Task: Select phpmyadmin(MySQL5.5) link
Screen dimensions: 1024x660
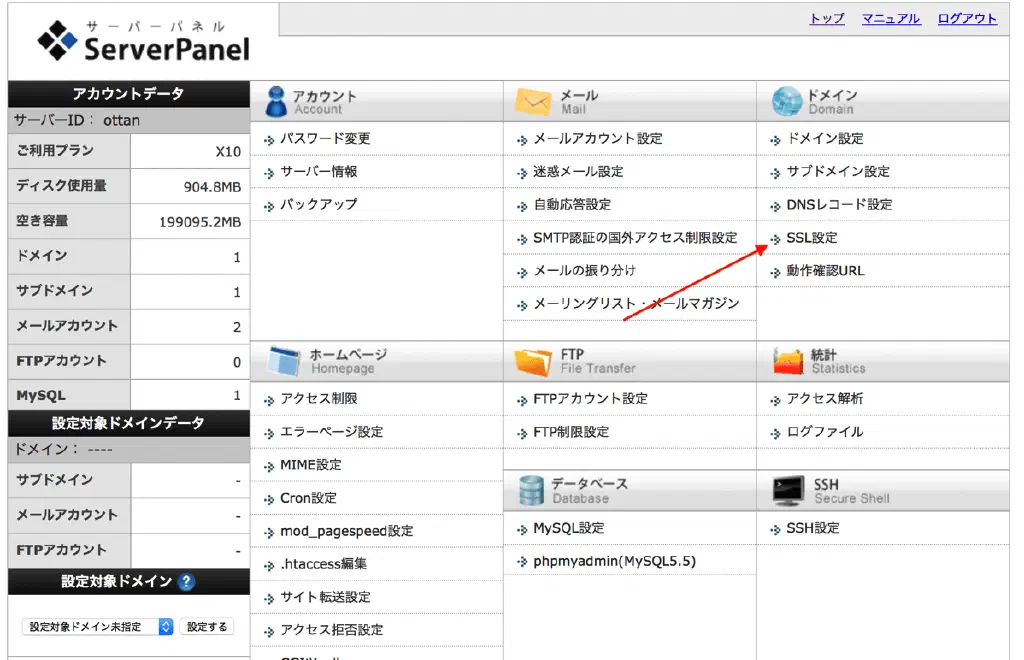Action: click(x=614, y=561)
